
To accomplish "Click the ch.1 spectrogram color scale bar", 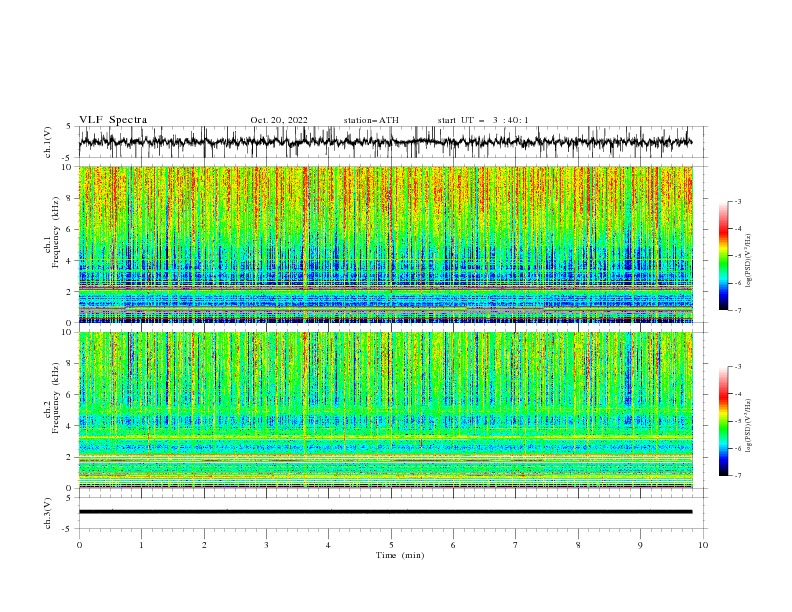I will (x=723, y=256).
